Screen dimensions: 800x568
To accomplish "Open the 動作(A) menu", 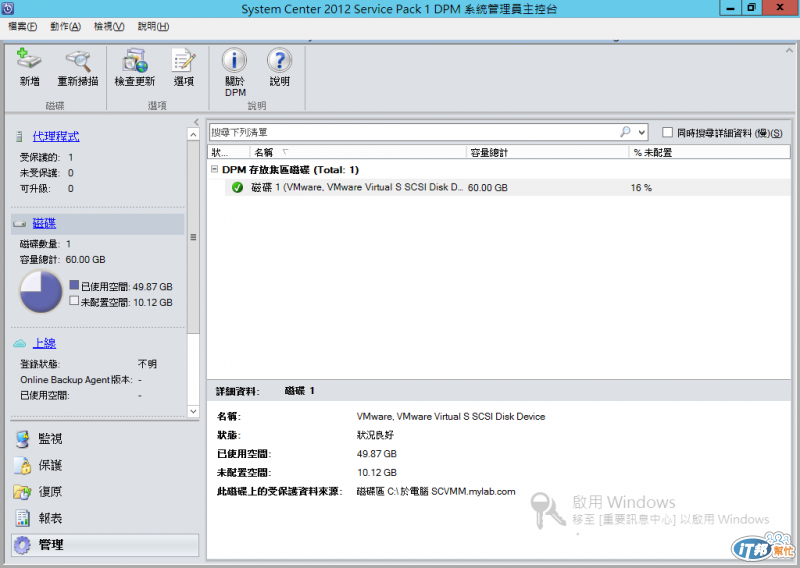I will tap(65, 27).
